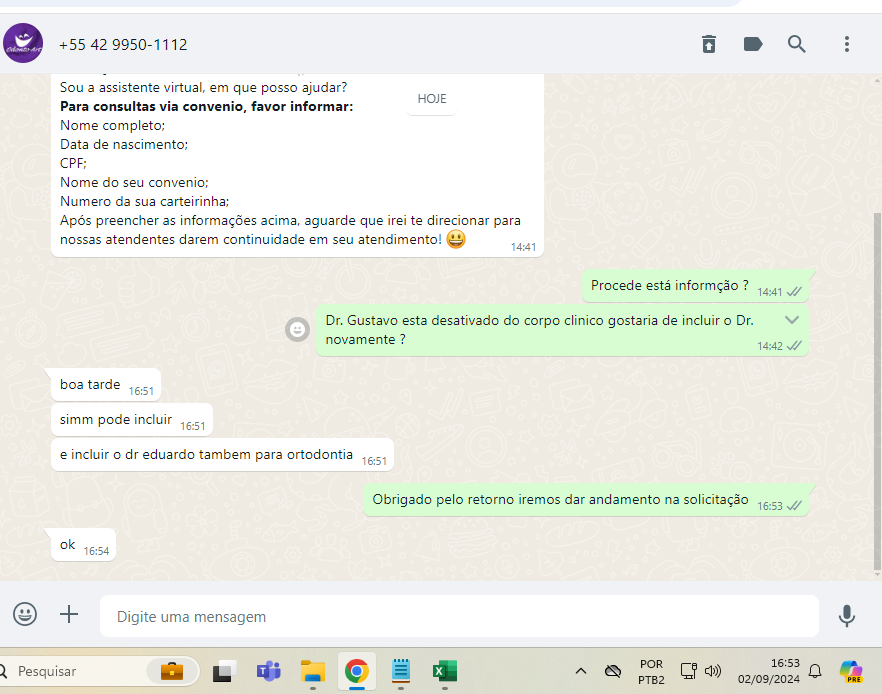Open the volume speaker tray icon
Screen dimensions: 882x694
713,671
